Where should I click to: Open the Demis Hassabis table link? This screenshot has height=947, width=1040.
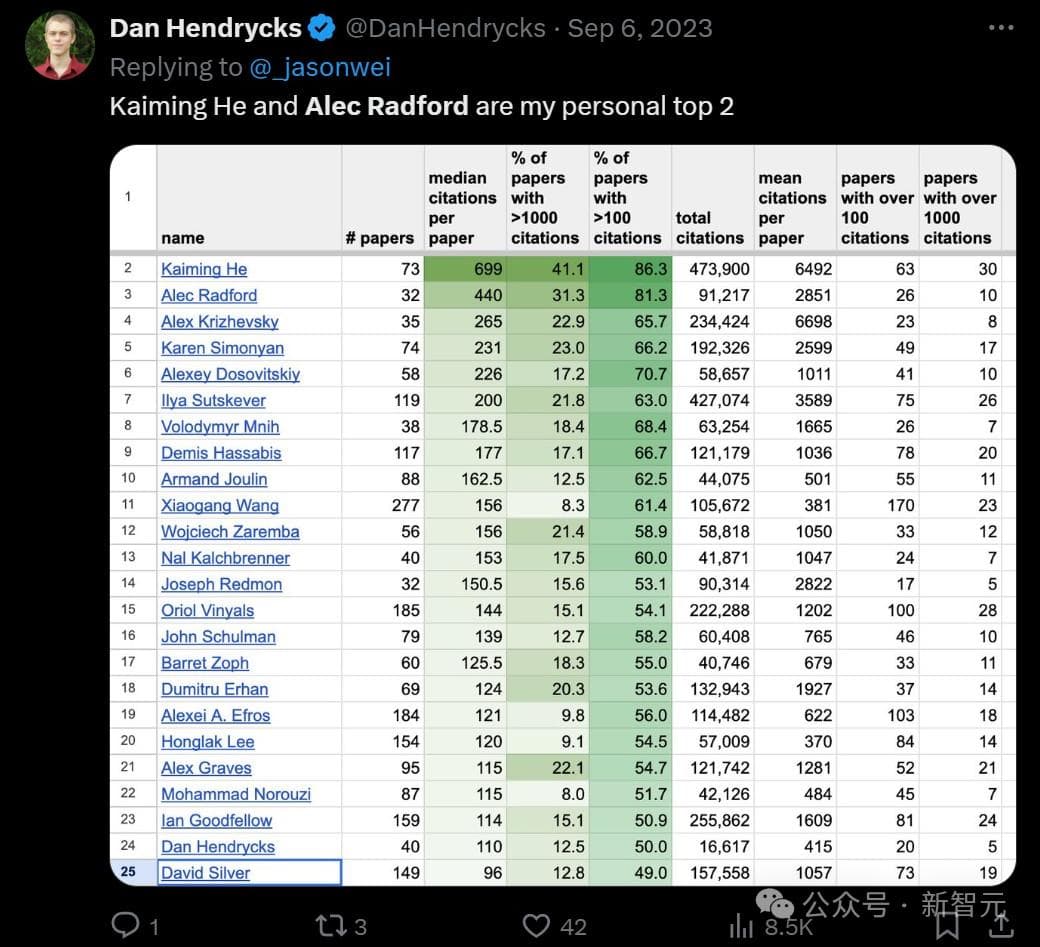click(x=221, y=452)
